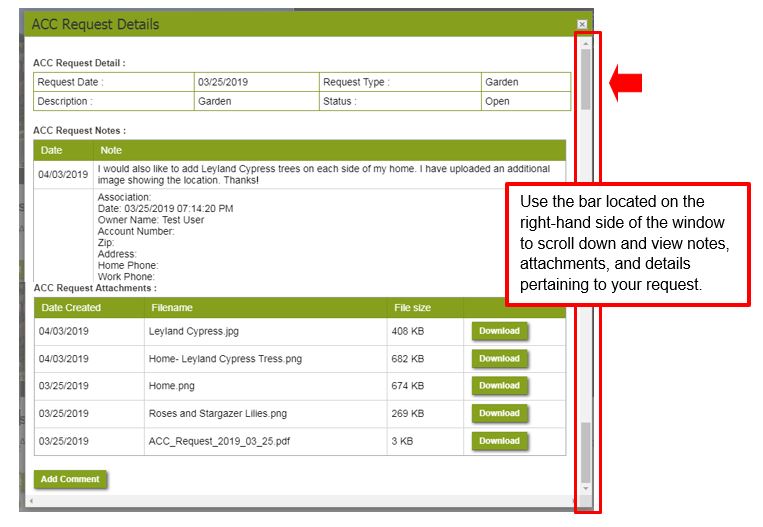Click the horizontal scrollbar left arrow
The image size is (763, 527).
[x=31, y=501]
